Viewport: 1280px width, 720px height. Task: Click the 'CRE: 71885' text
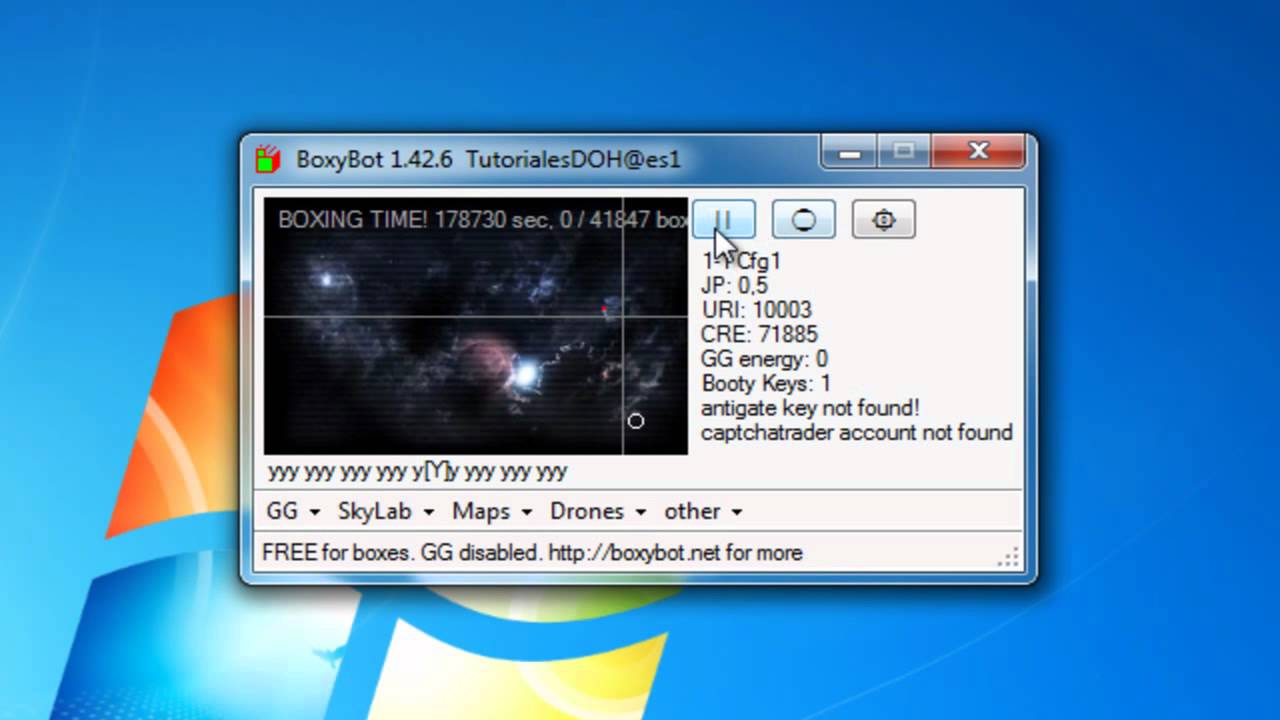tap(759, 334)
